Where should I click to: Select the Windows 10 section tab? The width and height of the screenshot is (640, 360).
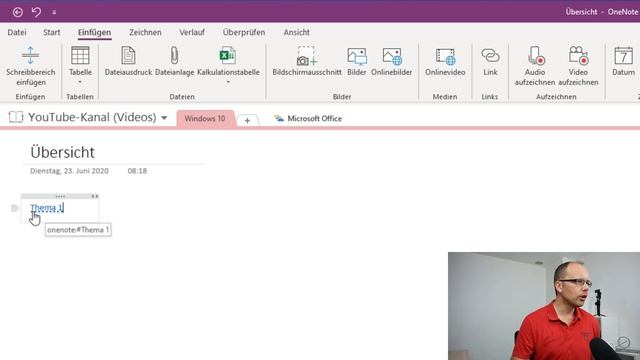[x=204, y=118]
